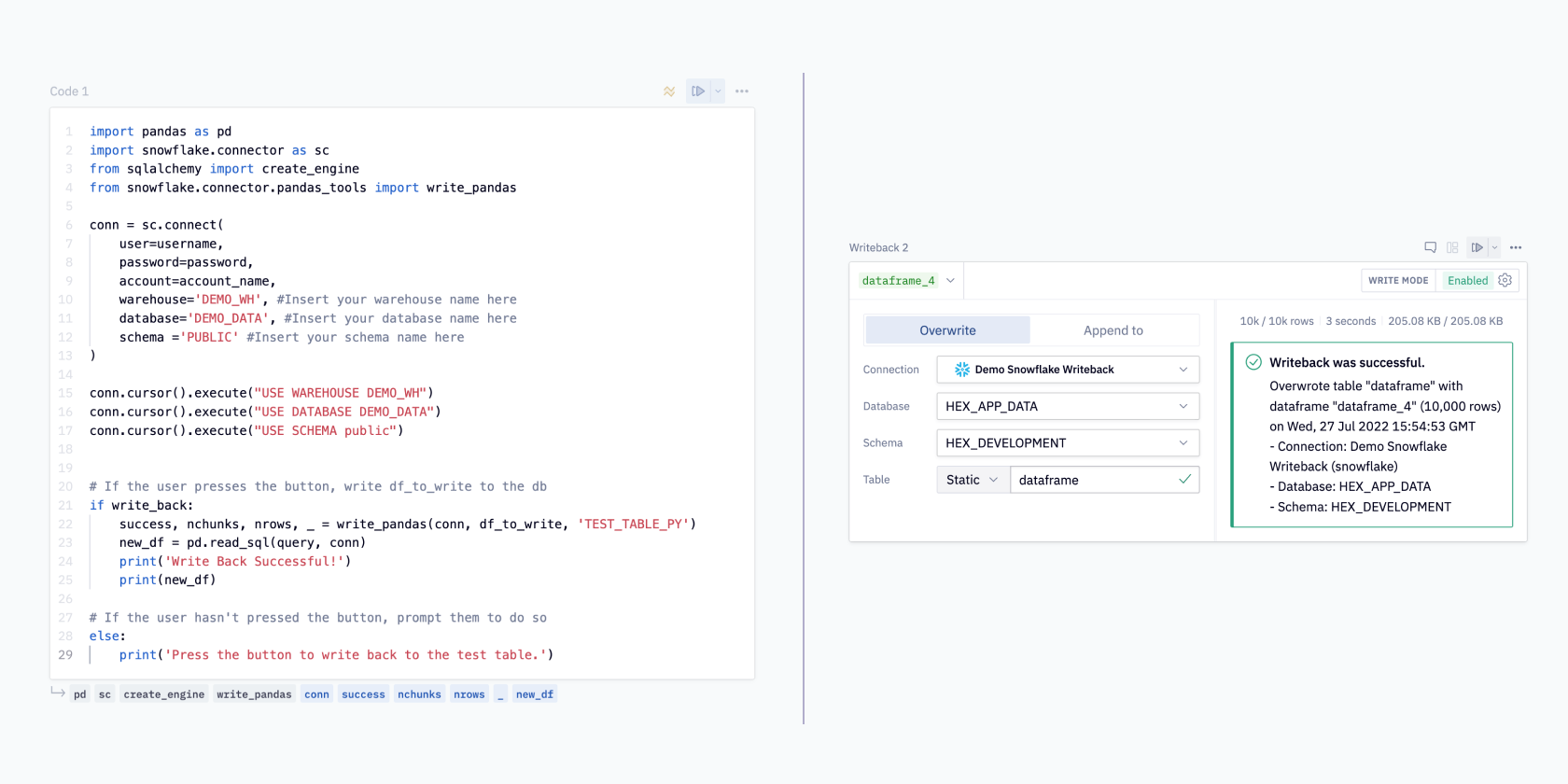Screen dimensions: 1568x784
Task: Select the 'write_pandas' variable tag
Action: pyautogui.click(x=254, y=694)
